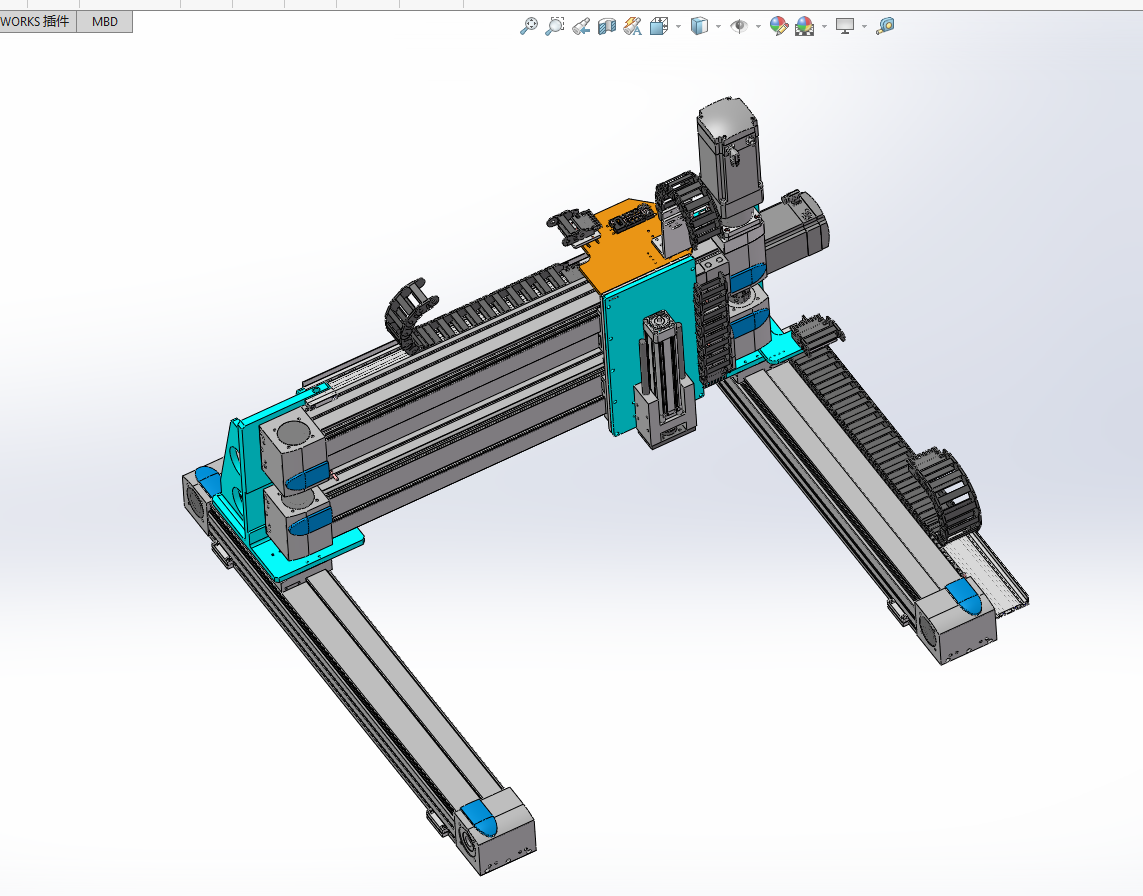
Task: Open the Apply Scene dropdown arrow
Action: click(x=823, y=26)
